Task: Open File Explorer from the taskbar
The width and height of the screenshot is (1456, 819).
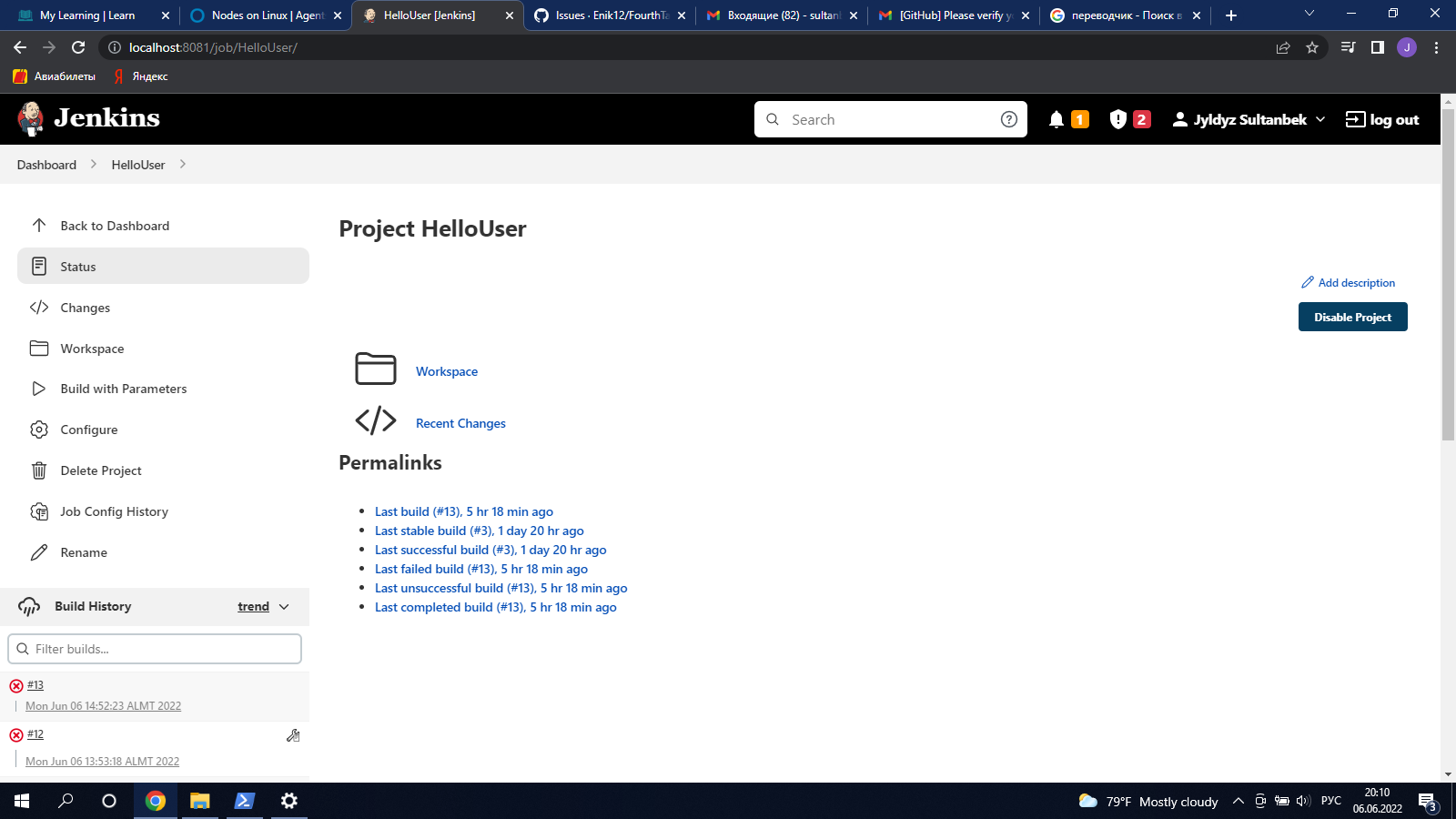Action: click(x=200, y=801)
